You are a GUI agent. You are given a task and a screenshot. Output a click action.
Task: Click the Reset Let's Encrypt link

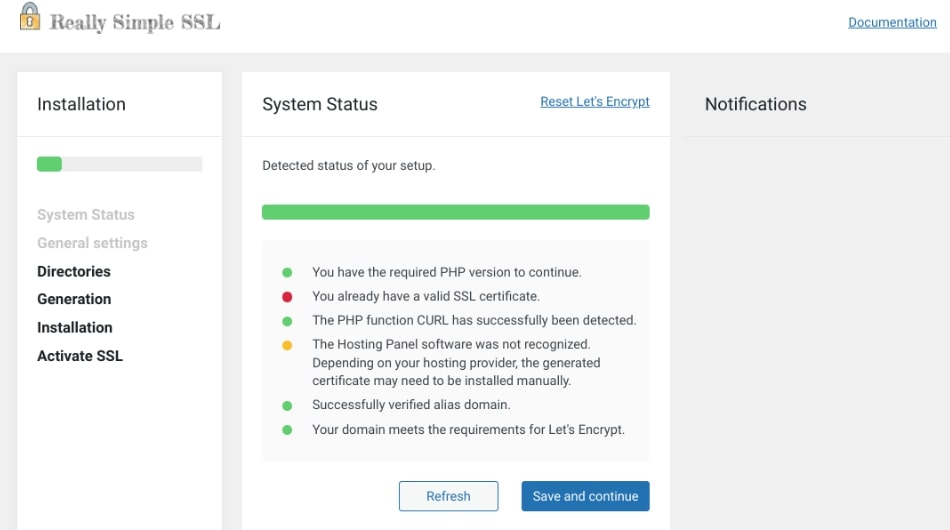tap(595, 102)
